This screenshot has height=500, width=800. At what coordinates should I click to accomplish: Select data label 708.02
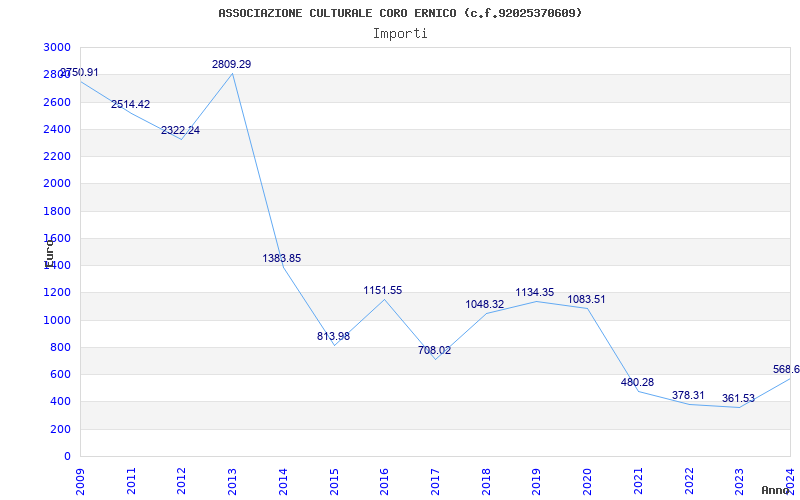click(x=434, y=351)
